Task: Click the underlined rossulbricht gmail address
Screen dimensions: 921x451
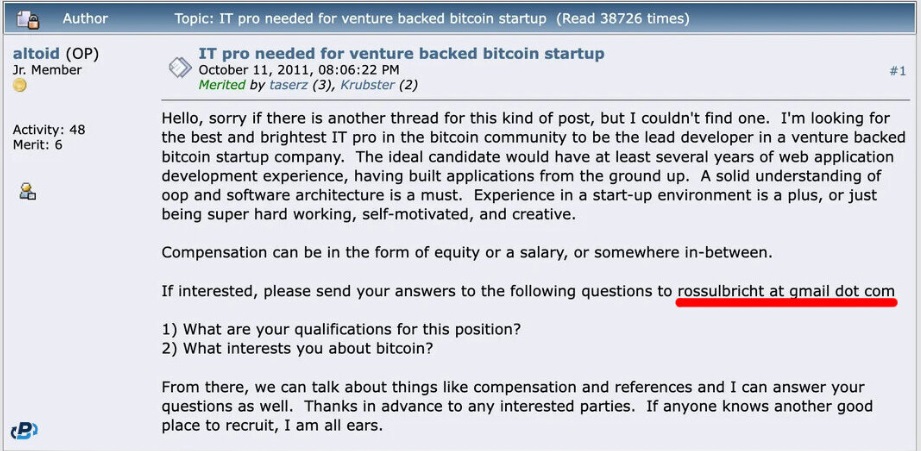Action: [x=786, y=291]
